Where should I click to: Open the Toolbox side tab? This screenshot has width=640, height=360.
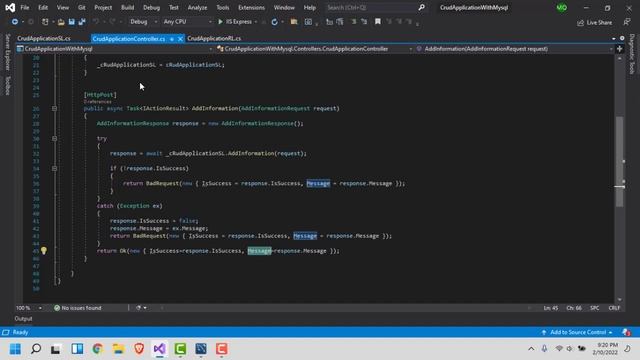[7, 85]
